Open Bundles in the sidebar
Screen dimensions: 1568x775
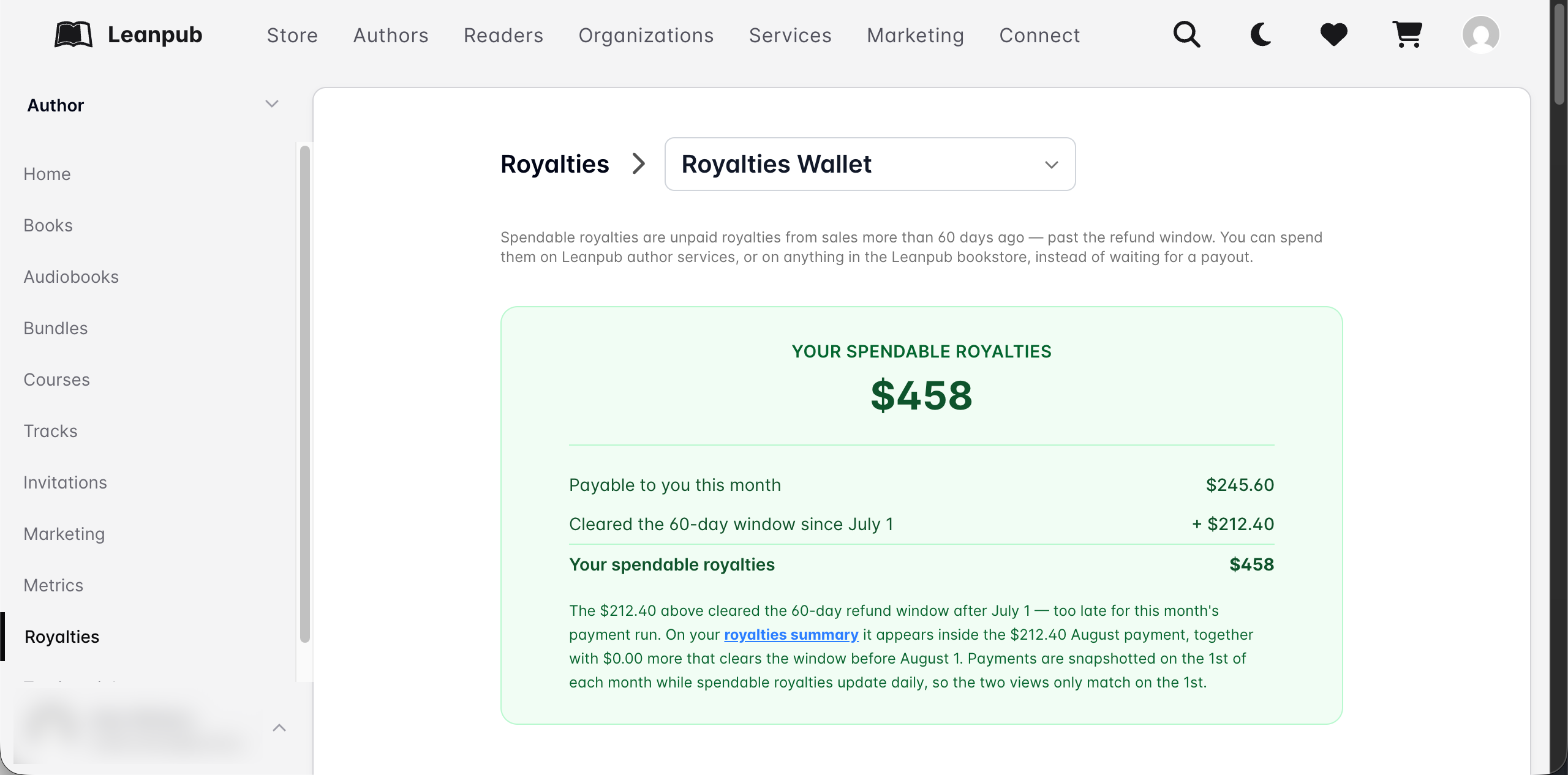(x=56, y=328)
